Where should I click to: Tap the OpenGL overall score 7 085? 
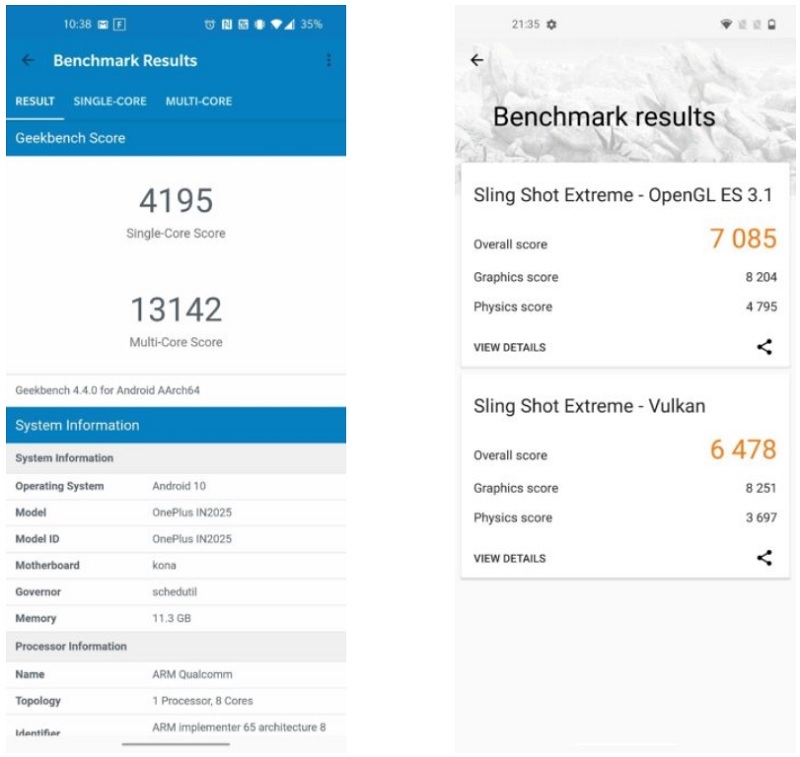tap(743, 239)
